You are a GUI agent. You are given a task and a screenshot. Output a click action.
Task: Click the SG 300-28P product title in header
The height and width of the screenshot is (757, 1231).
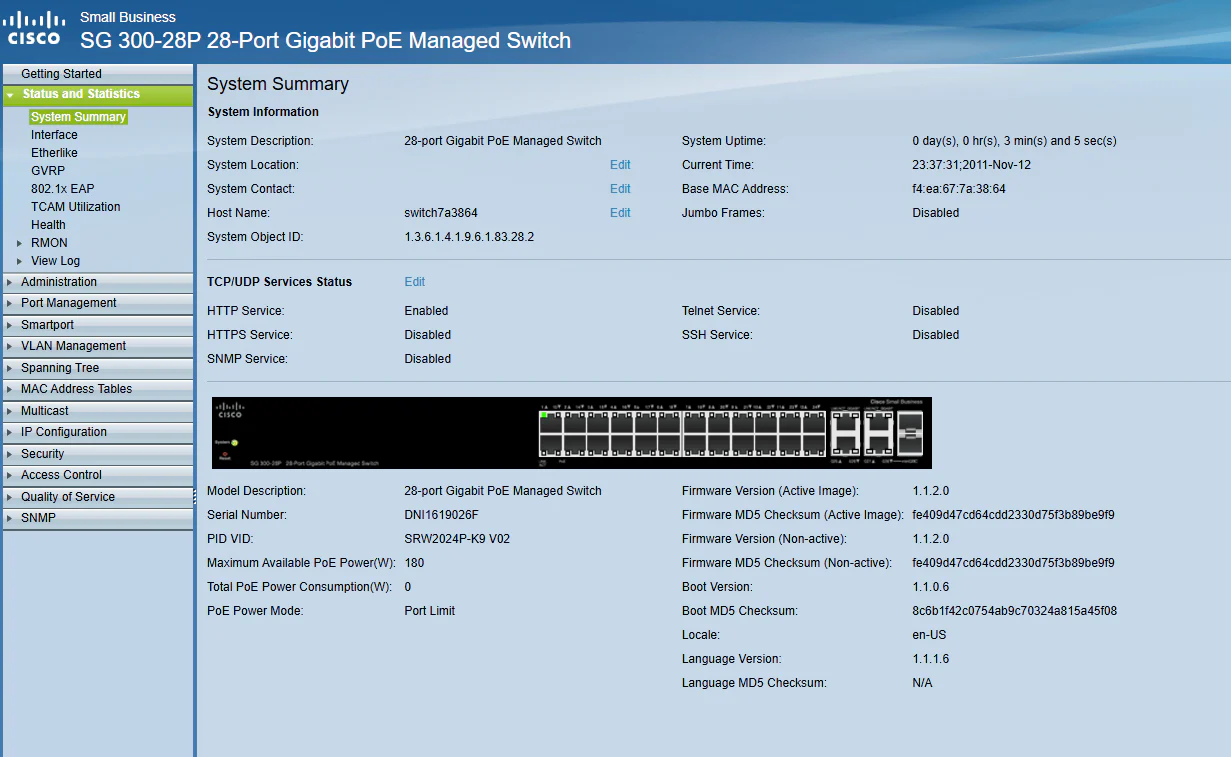click(325, 41)
